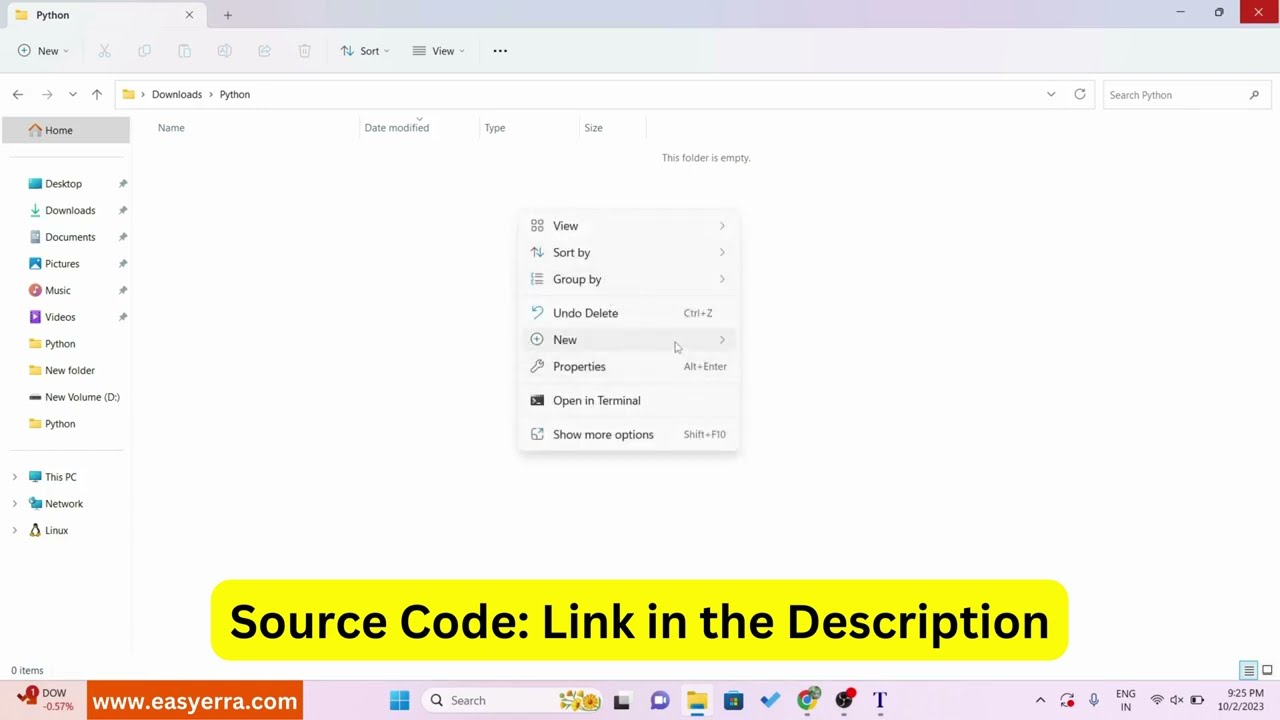
Task: Refresh the folder view
Action: (1080, 94)
